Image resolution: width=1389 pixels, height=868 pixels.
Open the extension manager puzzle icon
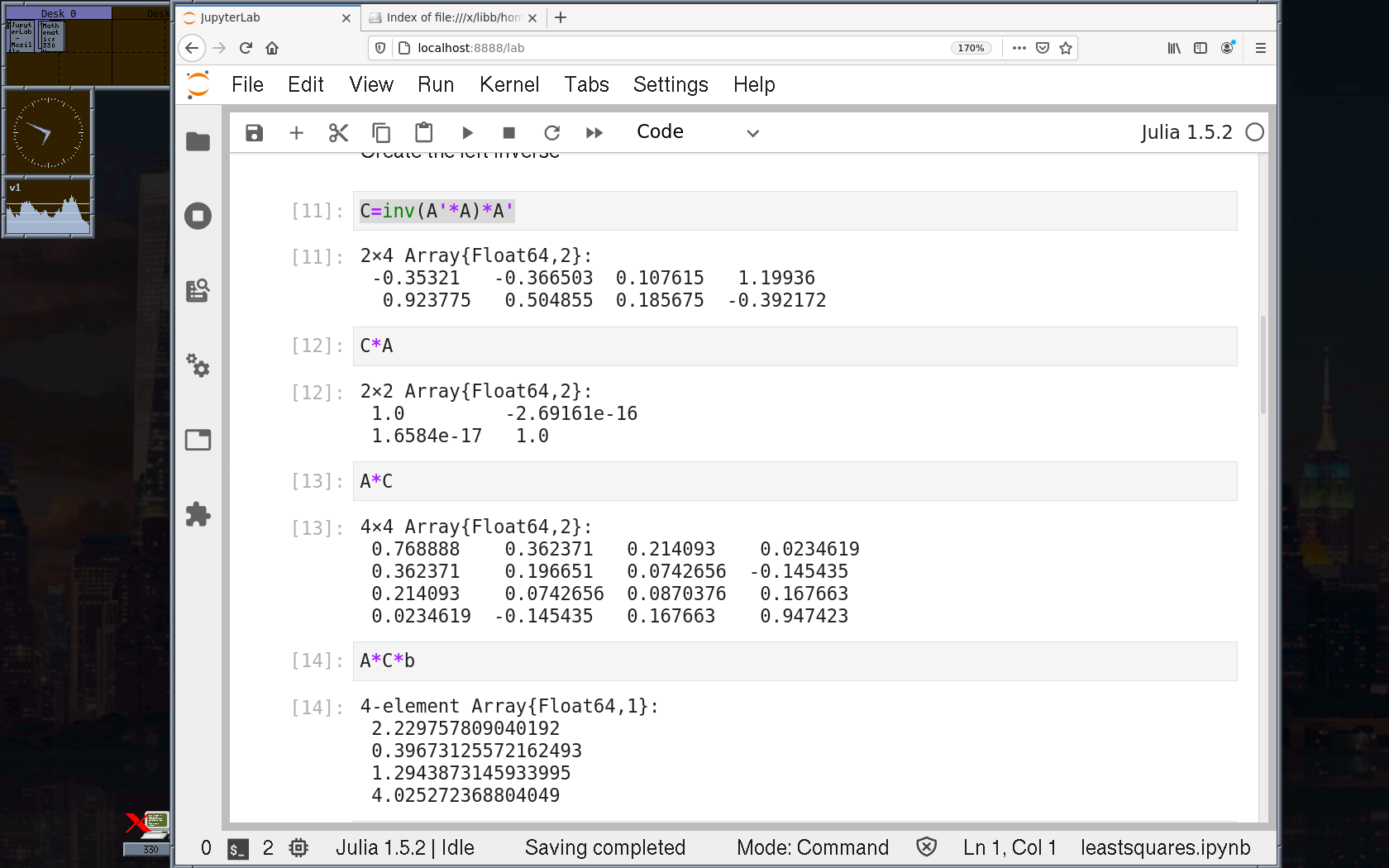pos(198,514)
